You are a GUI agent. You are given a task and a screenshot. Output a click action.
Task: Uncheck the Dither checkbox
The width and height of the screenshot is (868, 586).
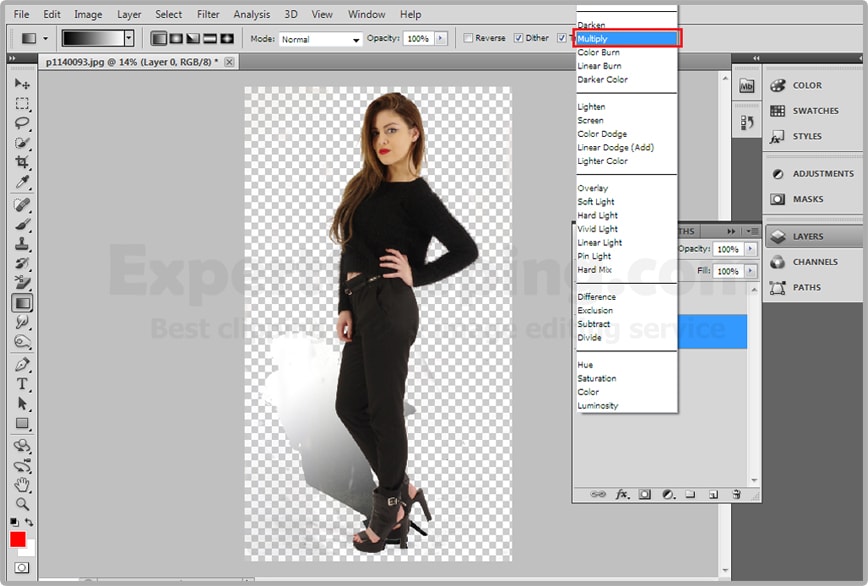coord(518,38)
